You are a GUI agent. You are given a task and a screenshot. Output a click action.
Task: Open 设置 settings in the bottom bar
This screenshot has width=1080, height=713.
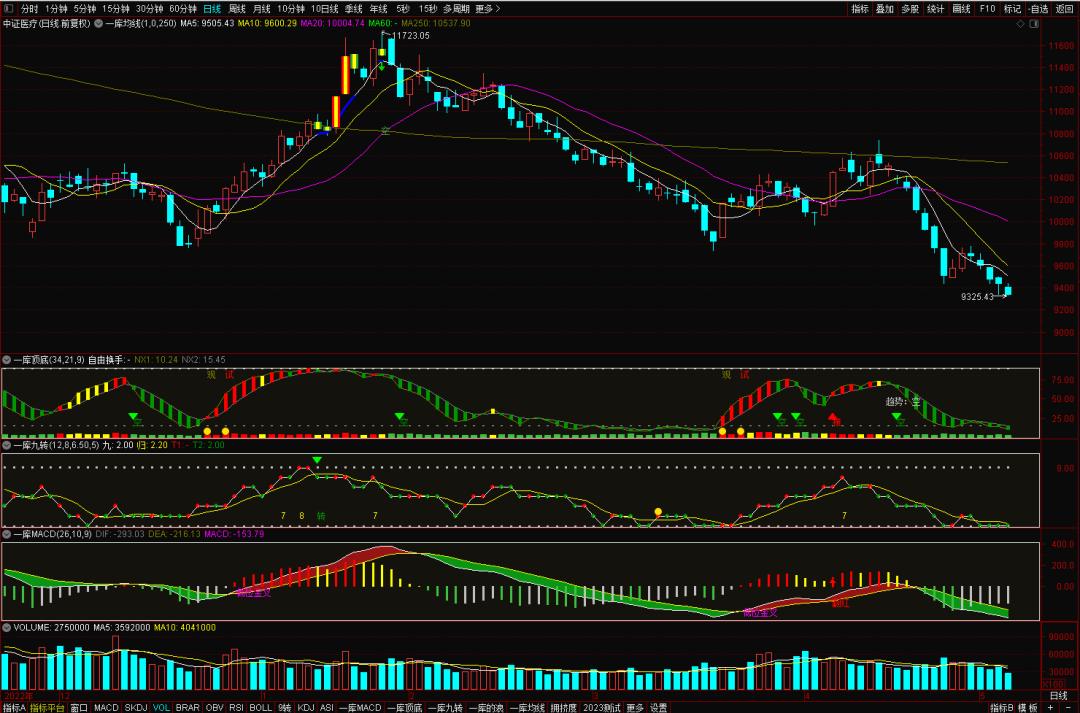(x=658, y=707)
